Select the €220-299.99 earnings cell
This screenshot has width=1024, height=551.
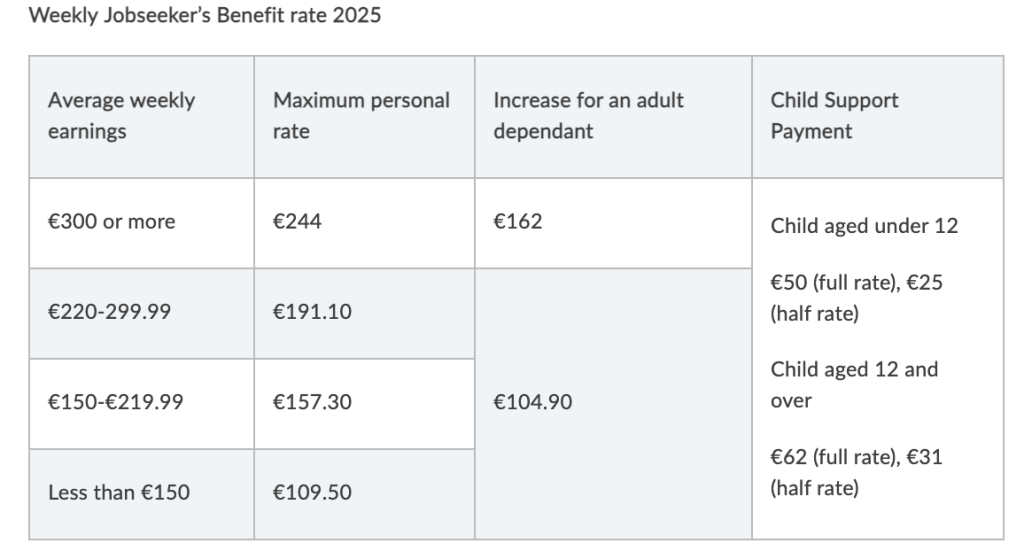[x=142, y=313]
